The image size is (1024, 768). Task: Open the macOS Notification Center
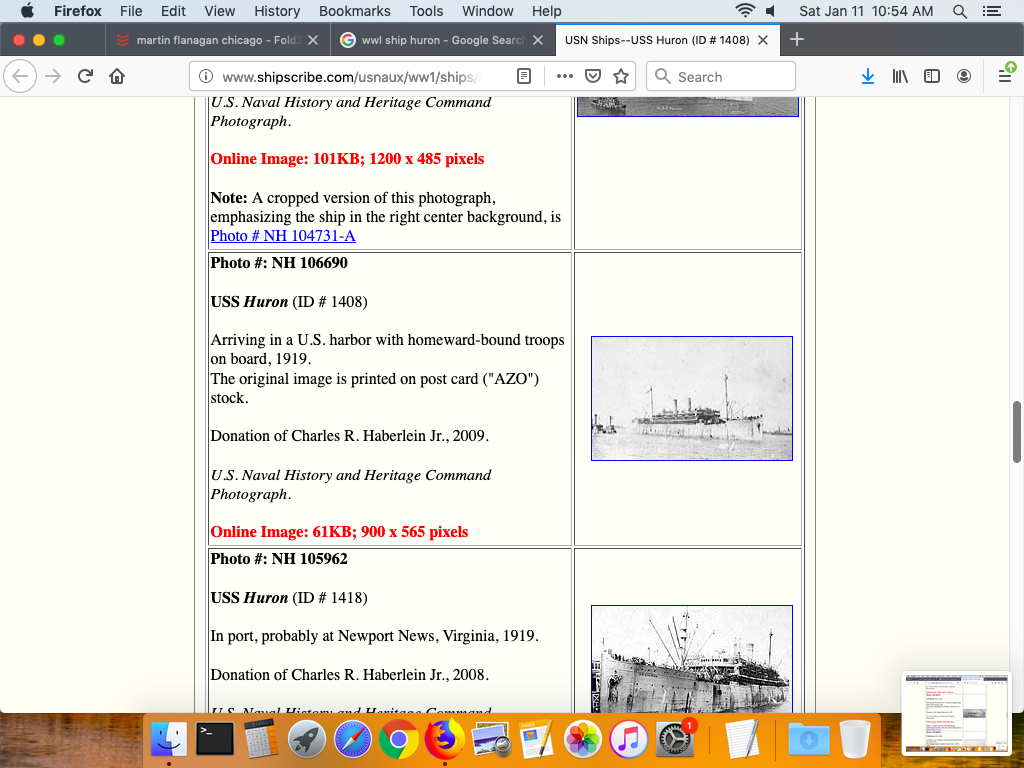[992, 11]
